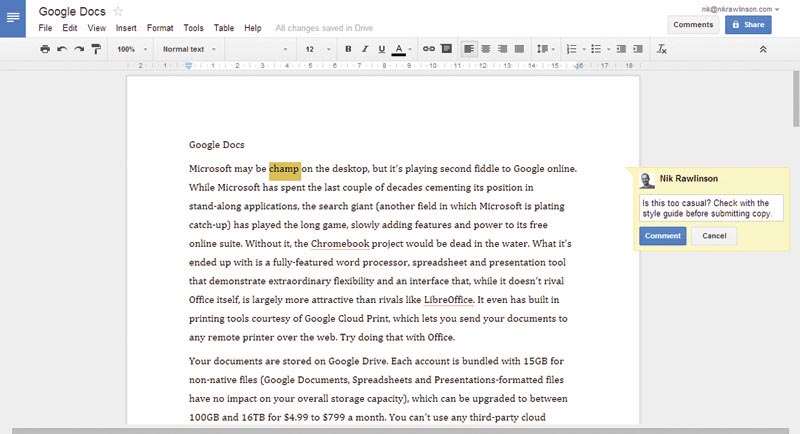Screen dimensions: 800x434
Task: Expand the bulleted list options arrow
Action: (x=608, y=49)
